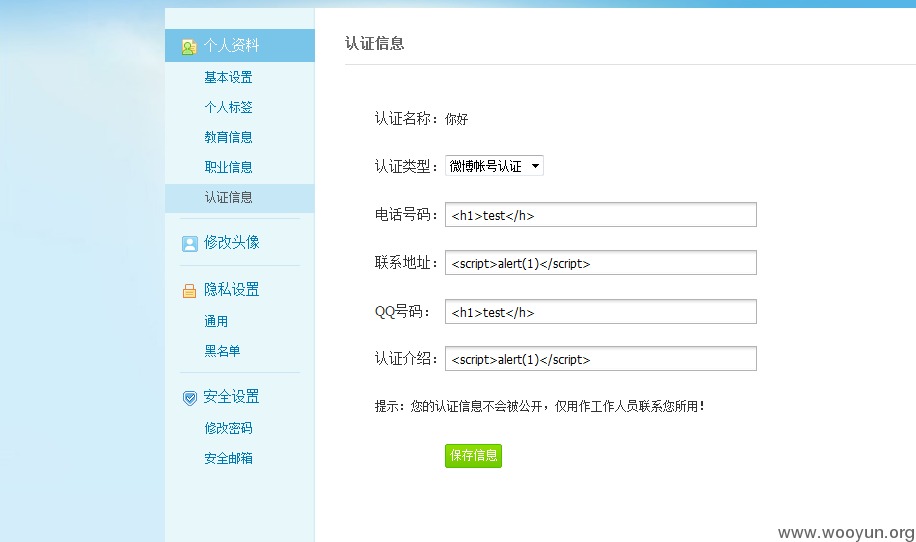
Task: Open 安全邮箱 settings
Action: [228, 458]
